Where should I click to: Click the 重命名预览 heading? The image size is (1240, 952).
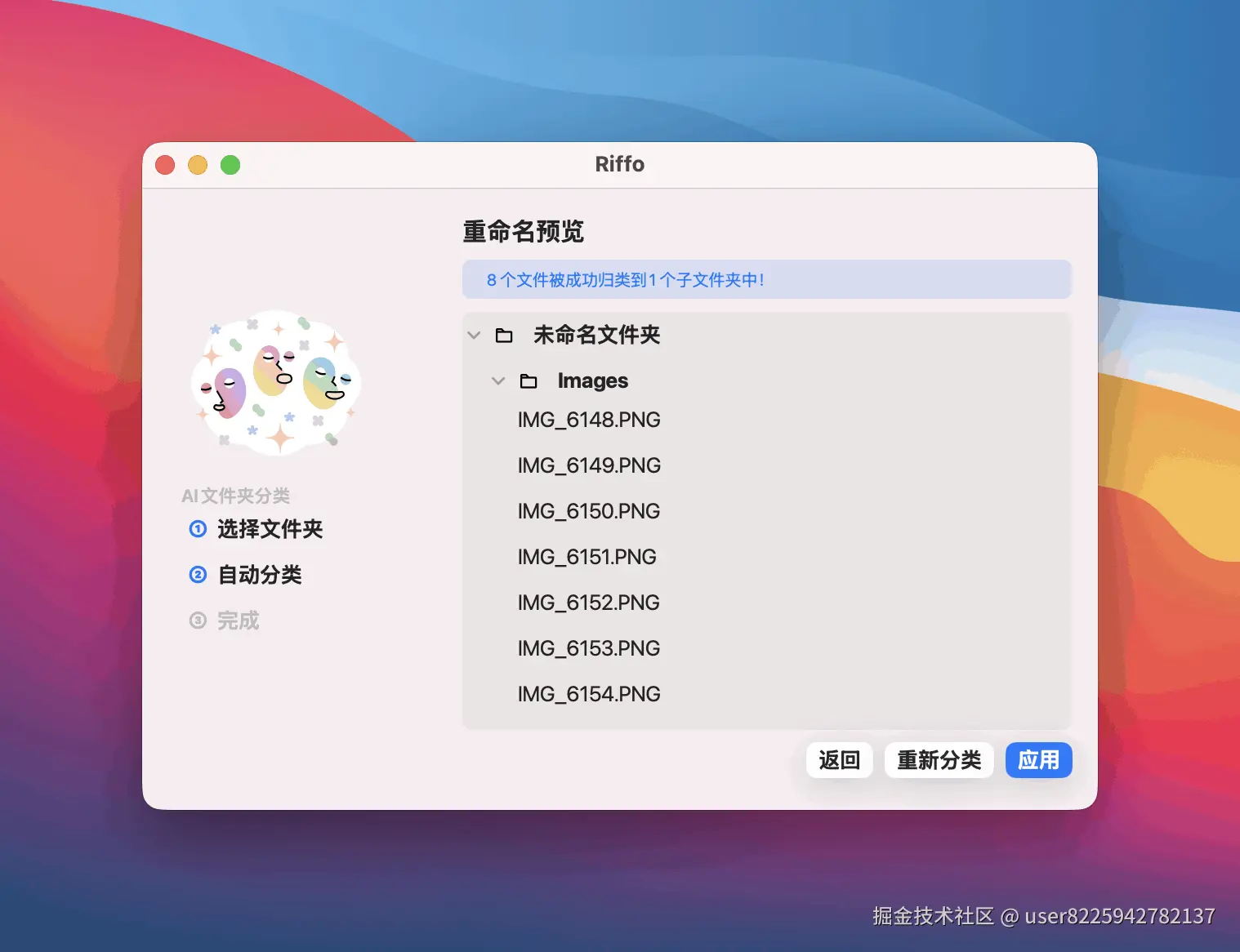(523, 231)
